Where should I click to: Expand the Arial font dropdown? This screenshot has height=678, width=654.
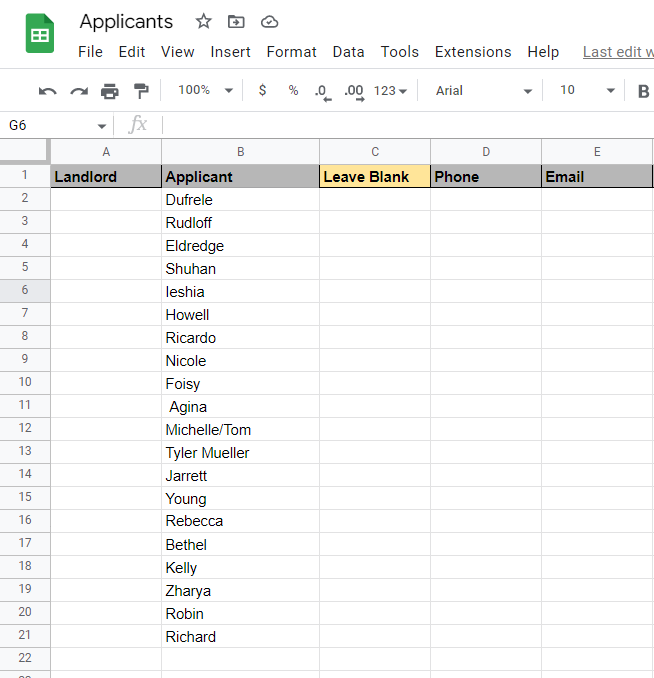coord(484,91)
